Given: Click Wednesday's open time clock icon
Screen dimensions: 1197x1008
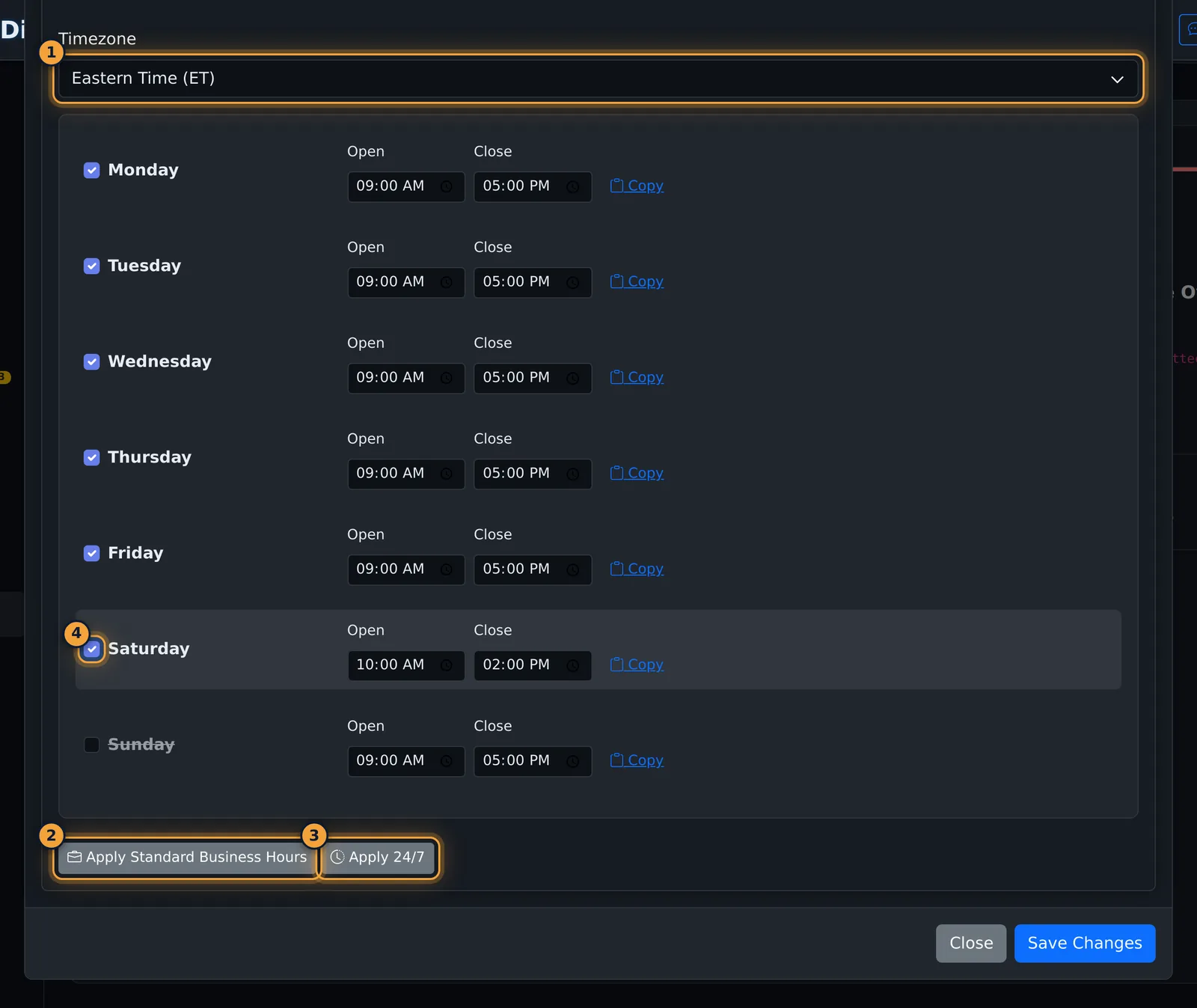Looking at the screenshot, I should click(x=447, y=378).
